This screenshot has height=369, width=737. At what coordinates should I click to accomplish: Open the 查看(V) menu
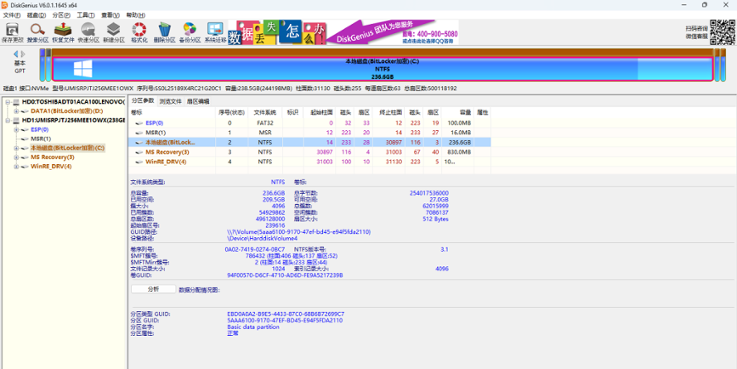tap(110, 15)
